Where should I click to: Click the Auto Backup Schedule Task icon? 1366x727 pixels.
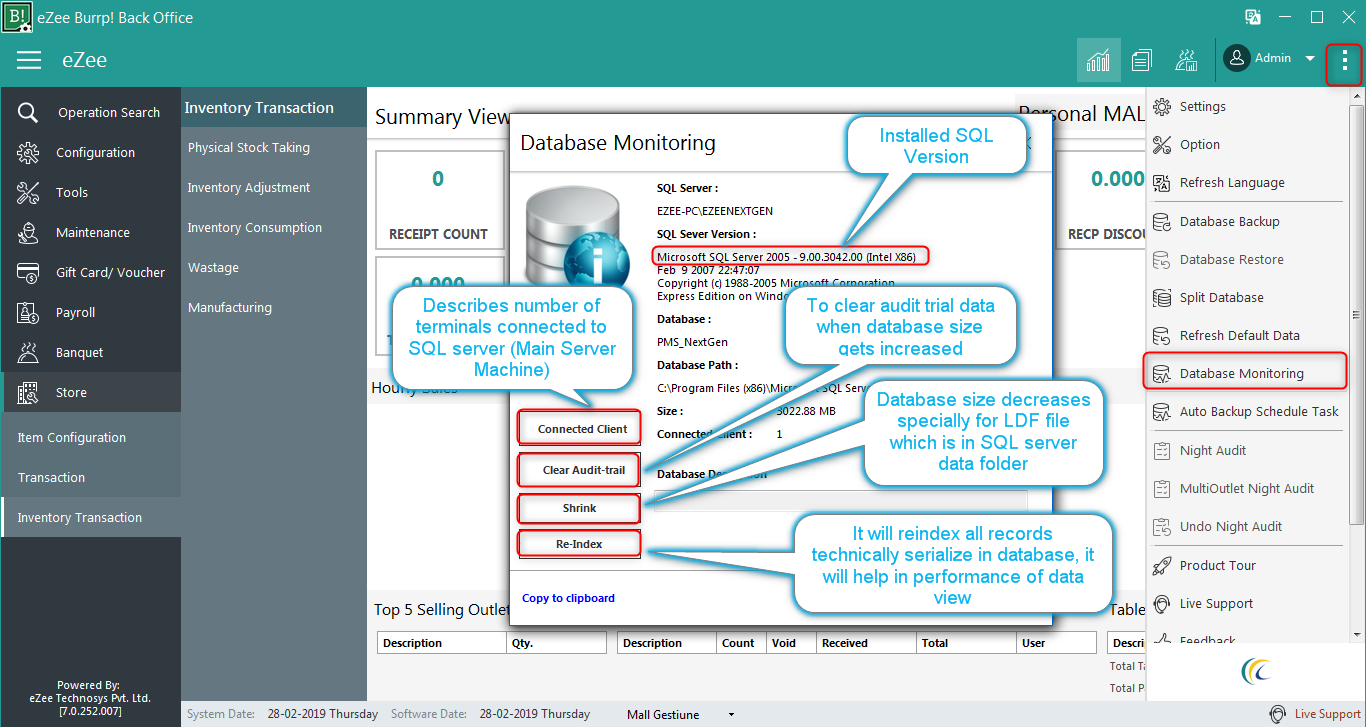pyautogui.click(x=1162, y=411)
